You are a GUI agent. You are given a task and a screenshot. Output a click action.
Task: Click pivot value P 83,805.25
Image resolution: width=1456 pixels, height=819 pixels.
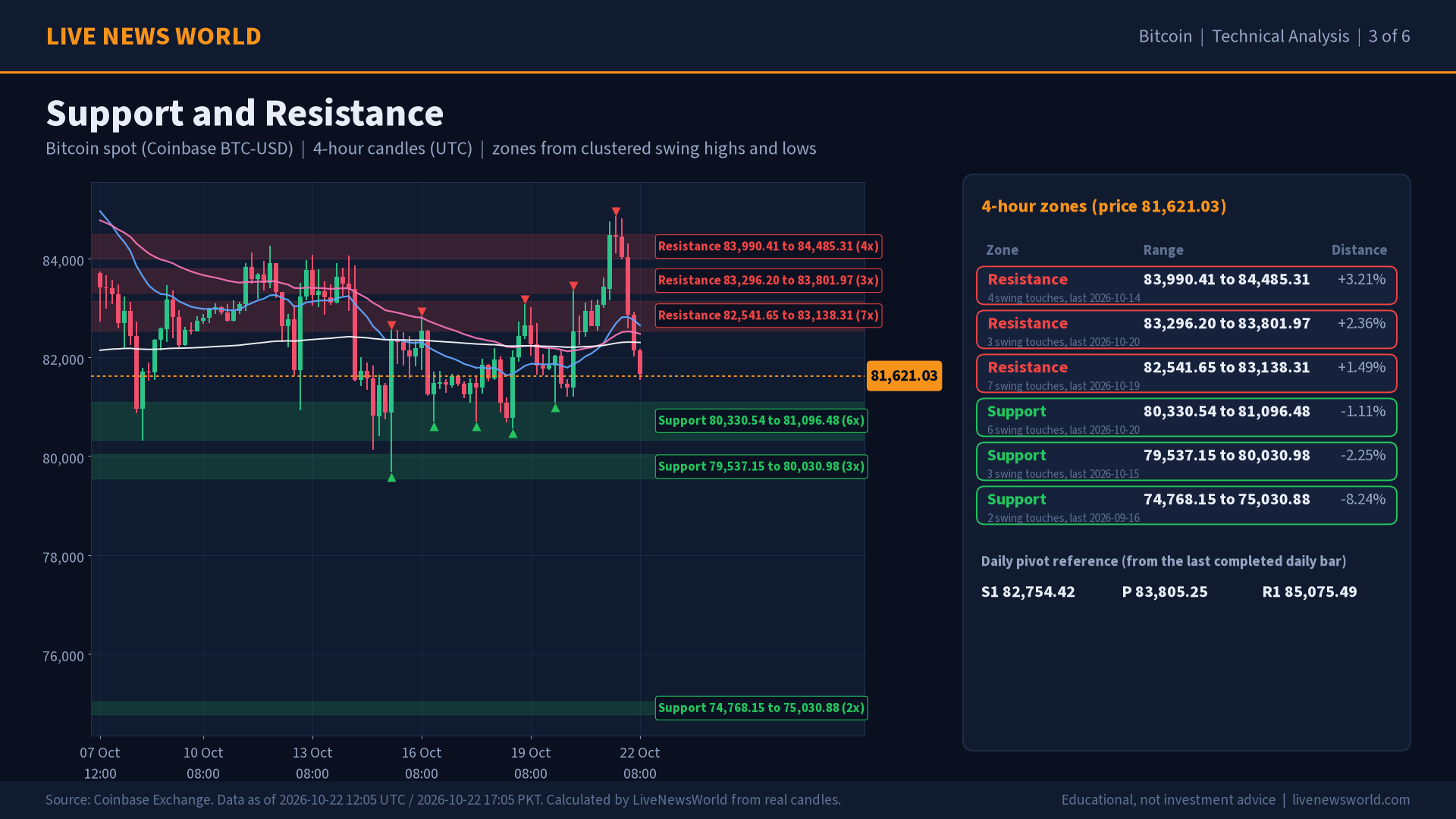click(x=1165, y=592)
